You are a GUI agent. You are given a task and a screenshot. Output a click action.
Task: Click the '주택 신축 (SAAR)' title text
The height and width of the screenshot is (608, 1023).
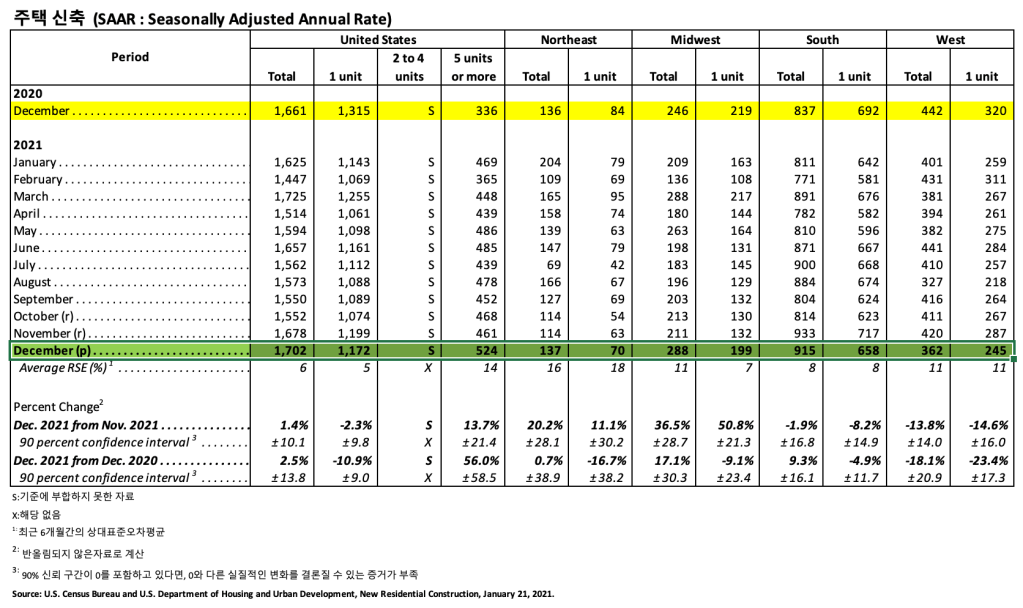200,17
